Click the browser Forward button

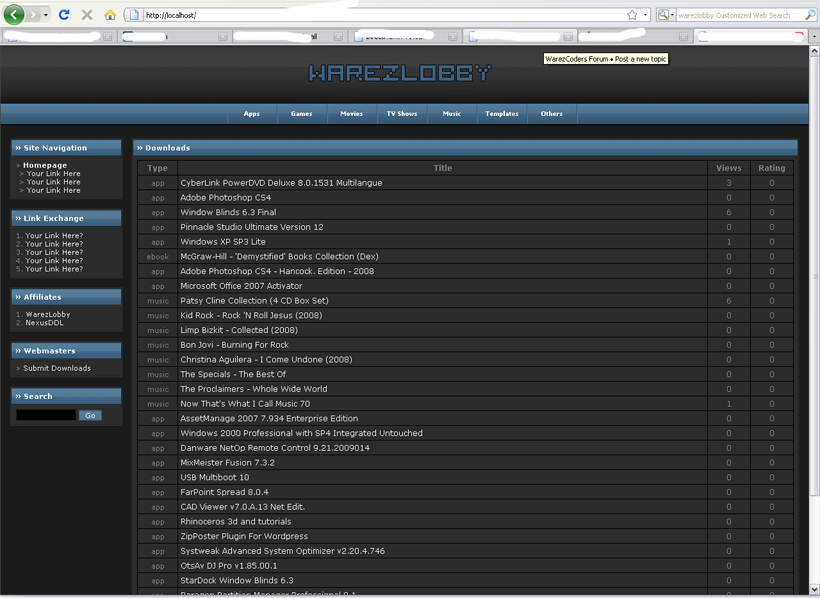35,15
